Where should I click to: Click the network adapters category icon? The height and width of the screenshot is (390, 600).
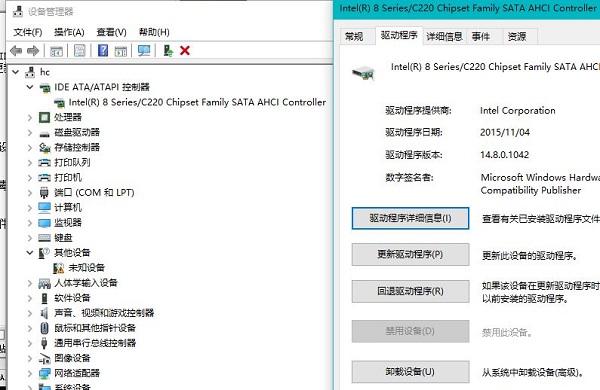coord(44,373)
